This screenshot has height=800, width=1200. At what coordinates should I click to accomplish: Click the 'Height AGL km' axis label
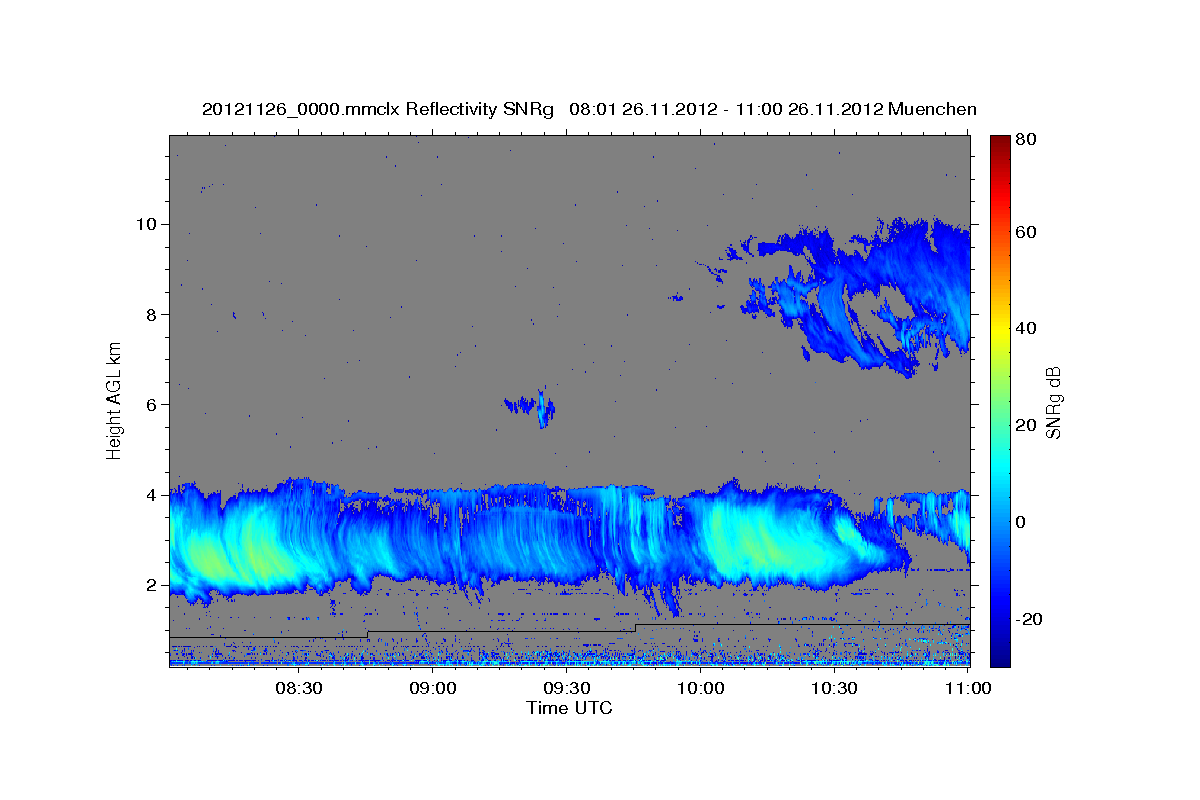114,400
